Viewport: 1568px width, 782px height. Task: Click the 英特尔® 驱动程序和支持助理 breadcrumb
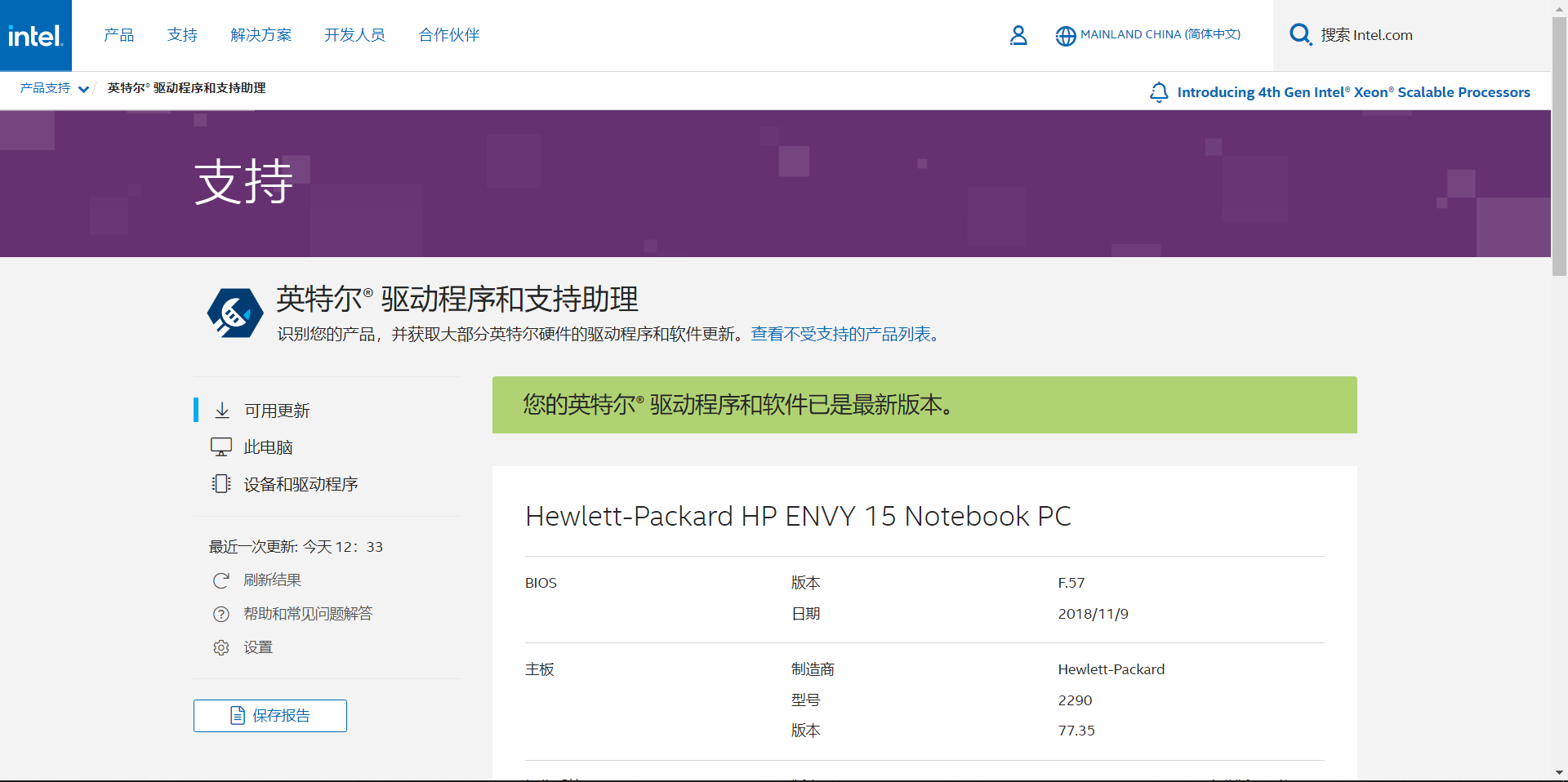click(186, 88)
